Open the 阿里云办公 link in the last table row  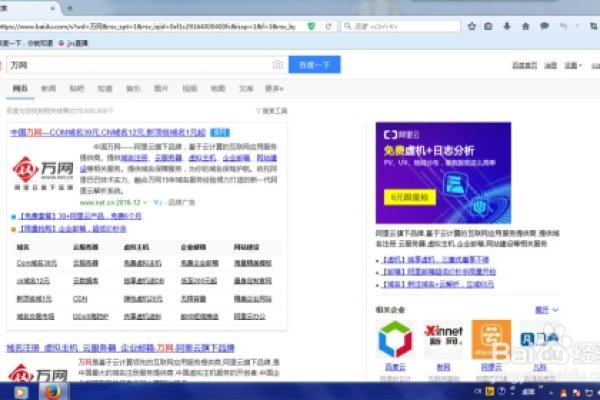click(249, 317)
